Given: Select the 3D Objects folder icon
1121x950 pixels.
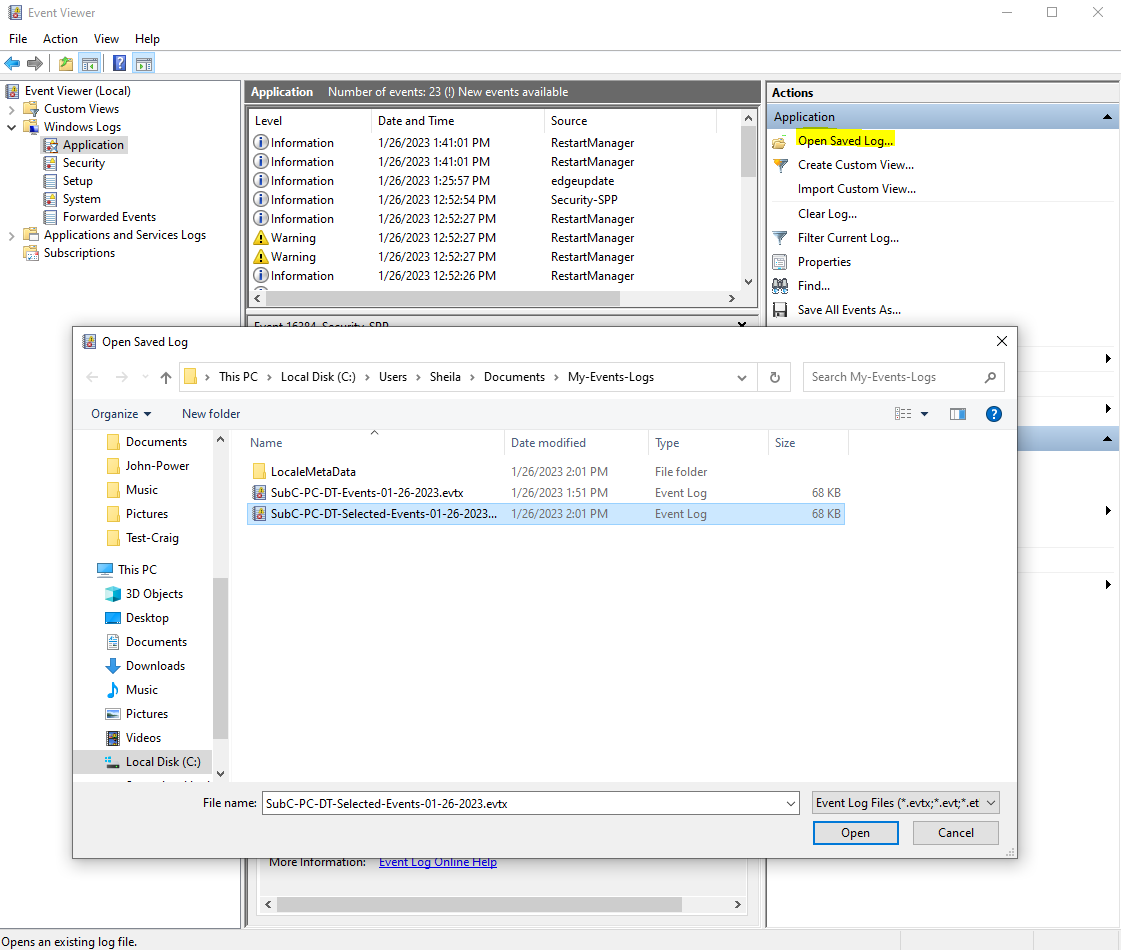Looking at the screenshot, I should pos(113,594).
